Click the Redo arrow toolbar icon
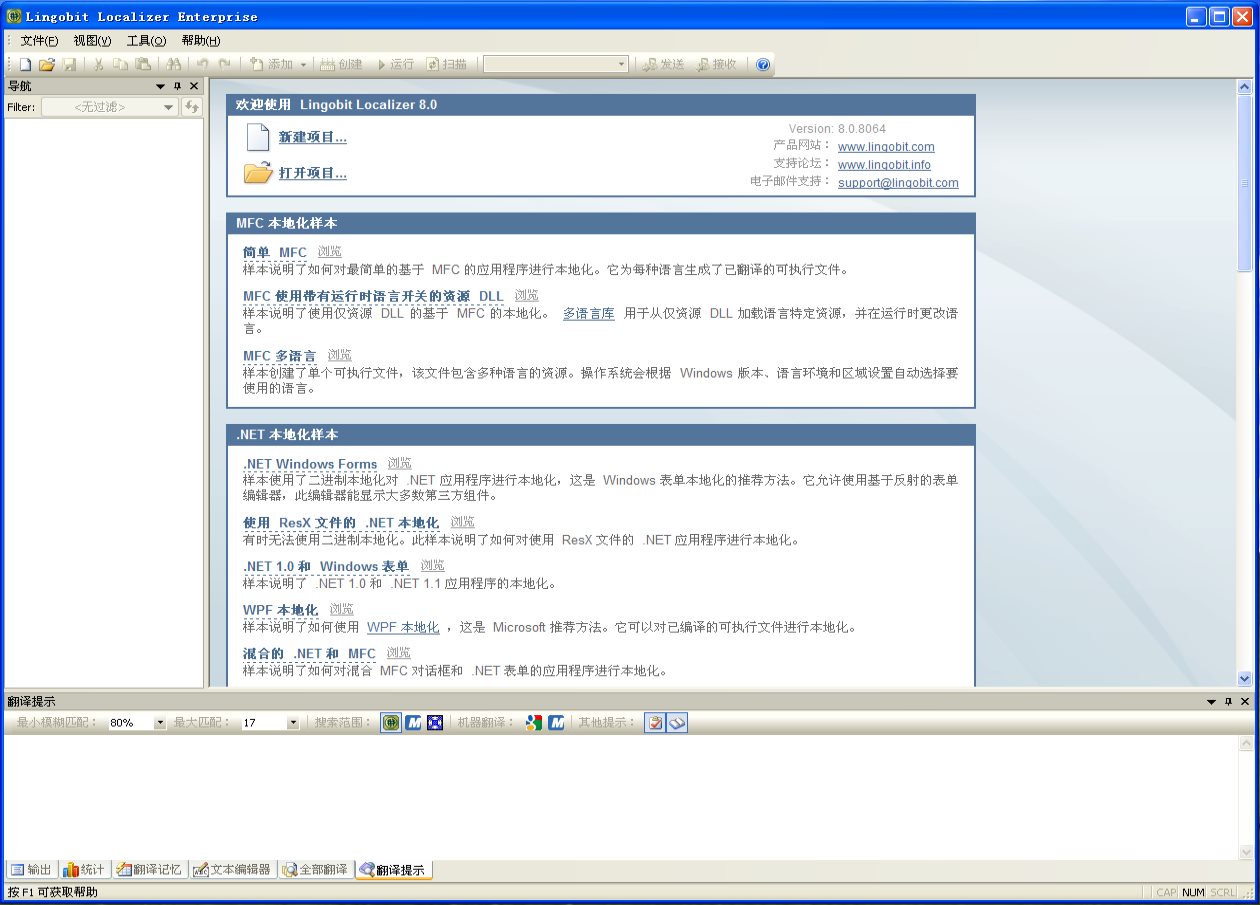 [x=225, y=64]
